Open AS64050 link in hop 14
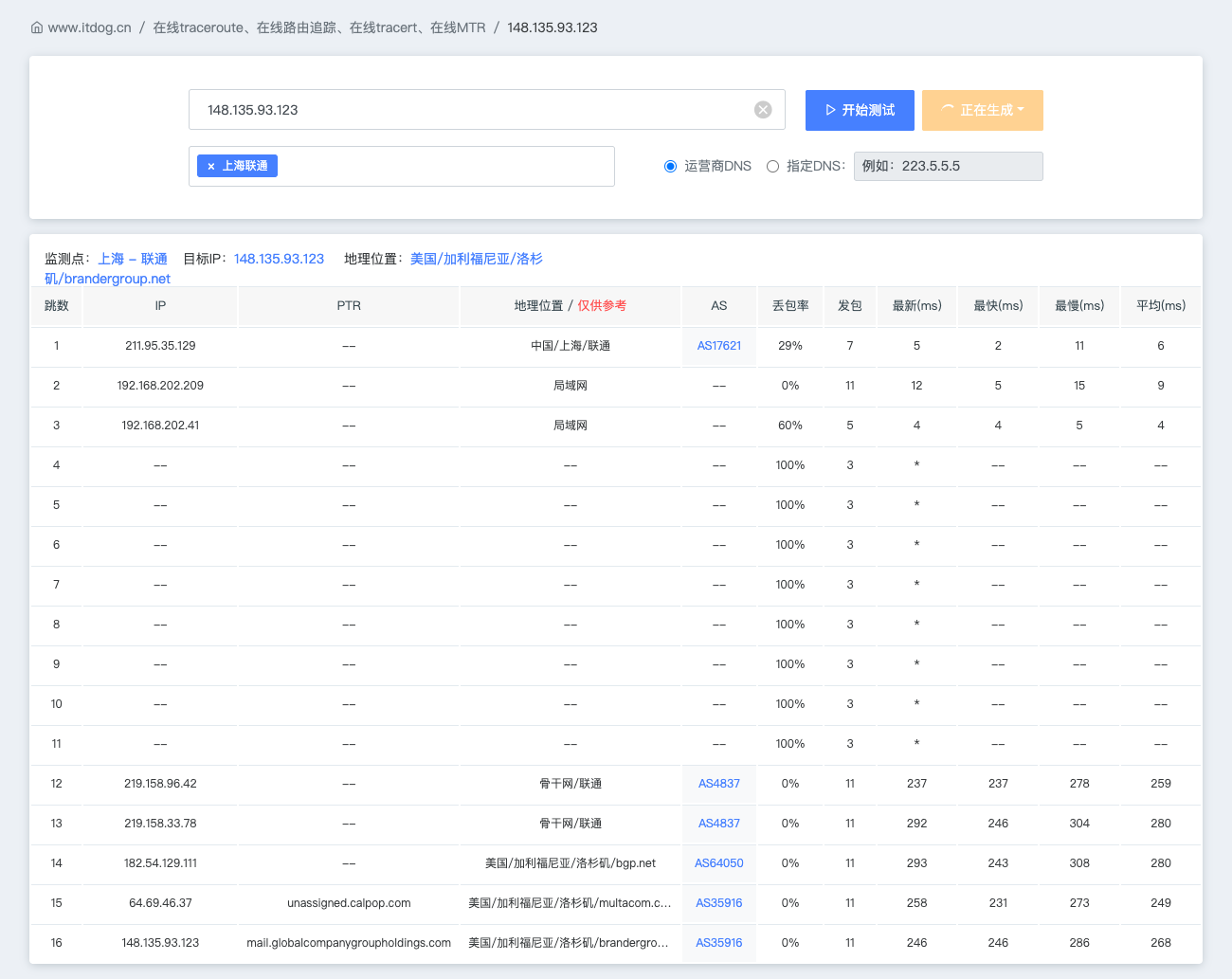Screen dimensions: 1232x979 click(719, 863)
